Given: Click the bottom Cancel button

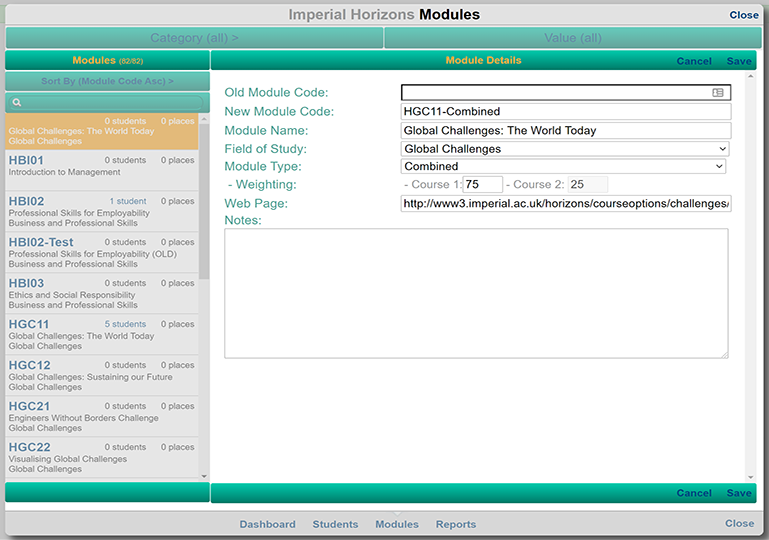Looking at the screenshot, I should [x=694, y=493].
